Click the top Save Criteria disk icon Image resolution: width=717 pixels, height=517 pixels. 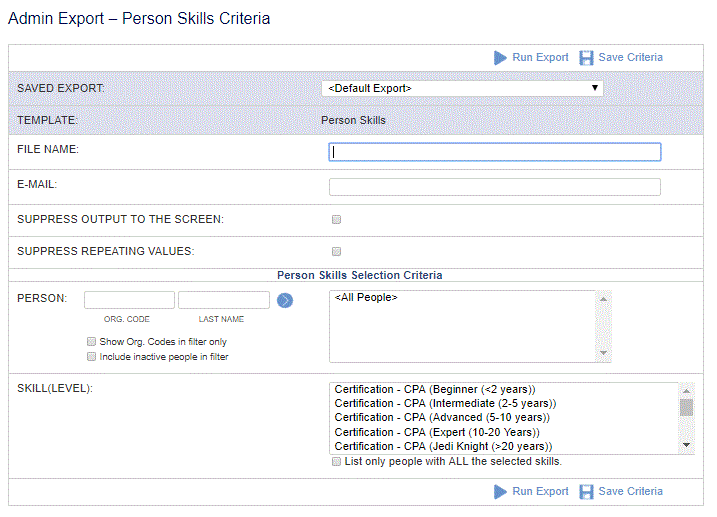586,58
